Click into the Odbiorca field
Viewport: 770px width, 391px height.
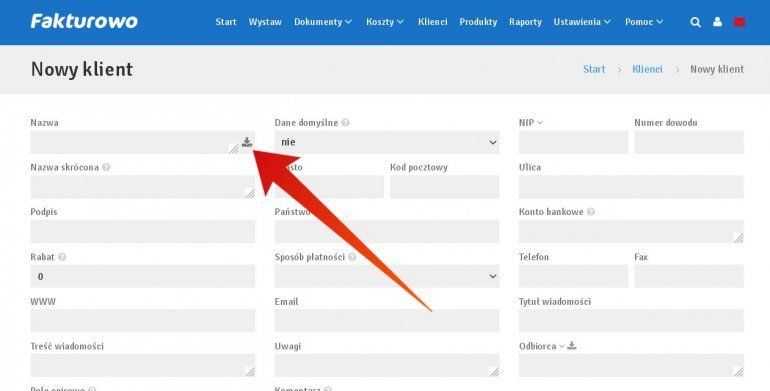[x=632, y=365]
